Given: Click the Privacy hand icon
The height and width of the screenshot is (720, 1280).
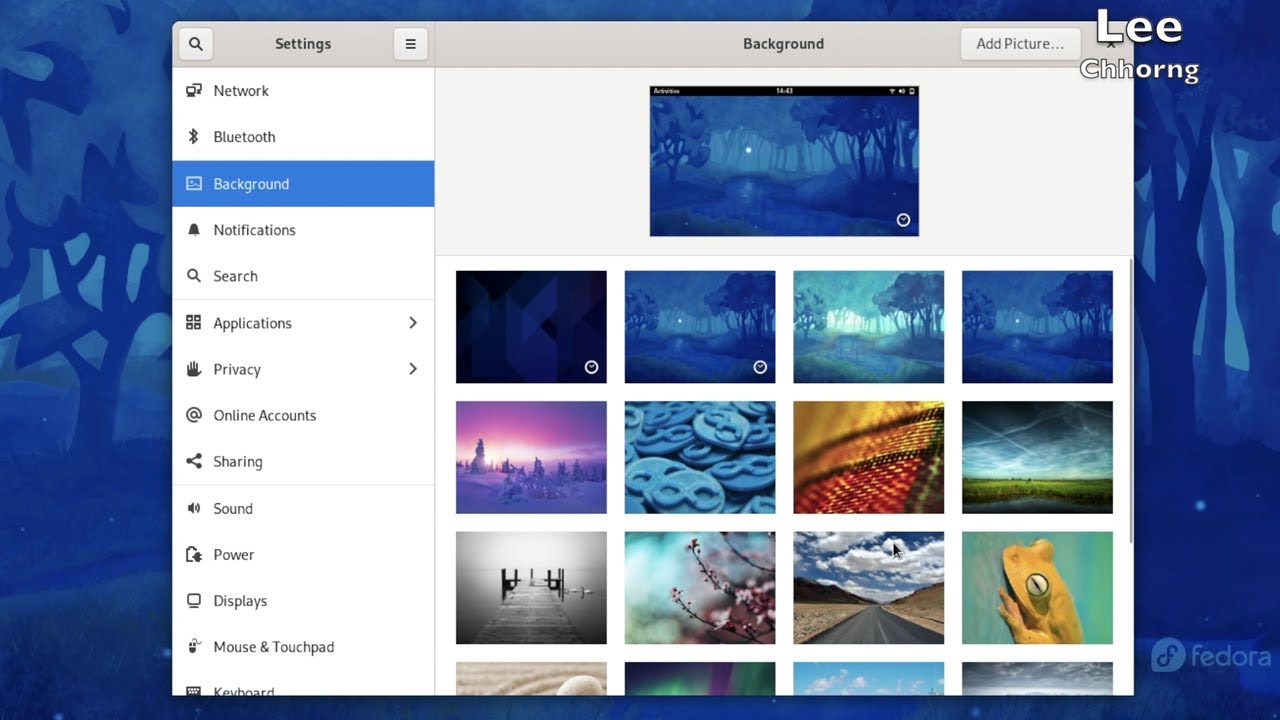Looking at the screenshot, I should click(x=194, y=369).
